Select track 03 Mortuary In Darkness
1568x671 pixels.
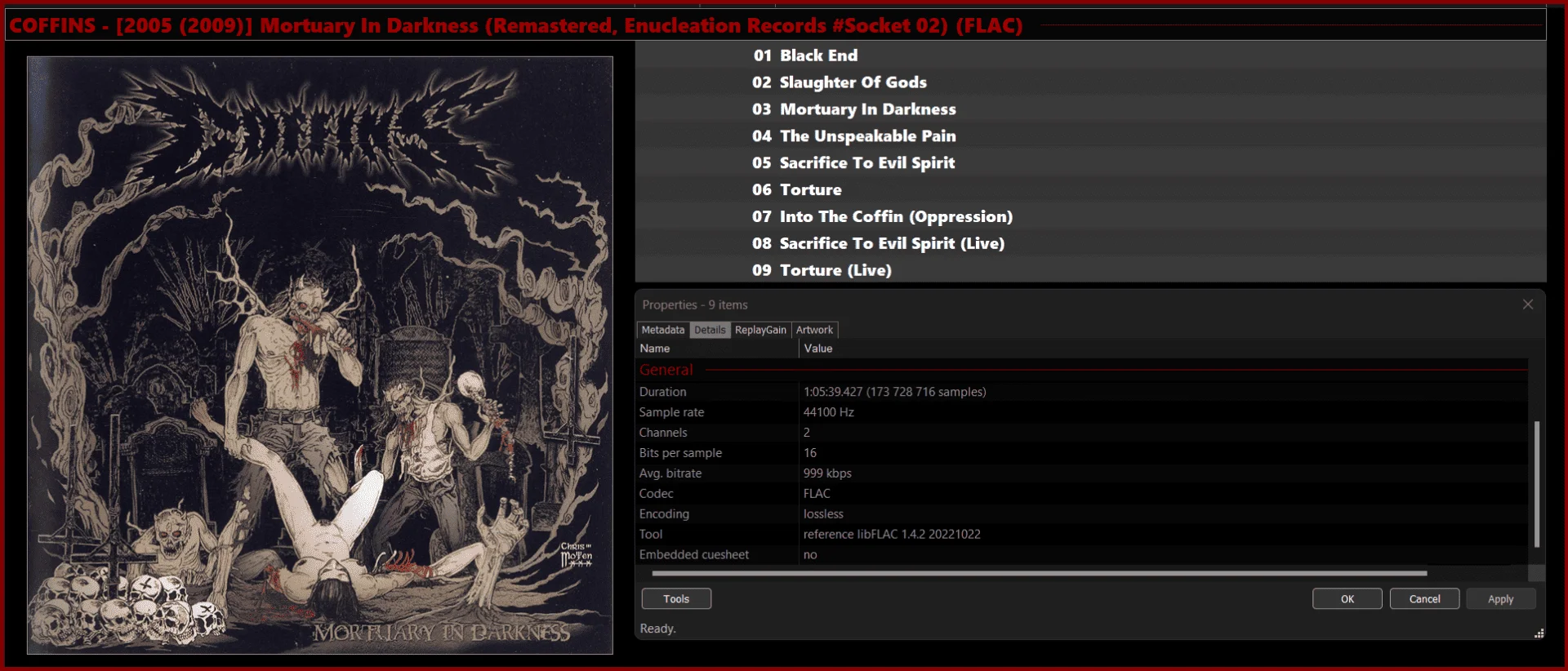click(1090, 109)
